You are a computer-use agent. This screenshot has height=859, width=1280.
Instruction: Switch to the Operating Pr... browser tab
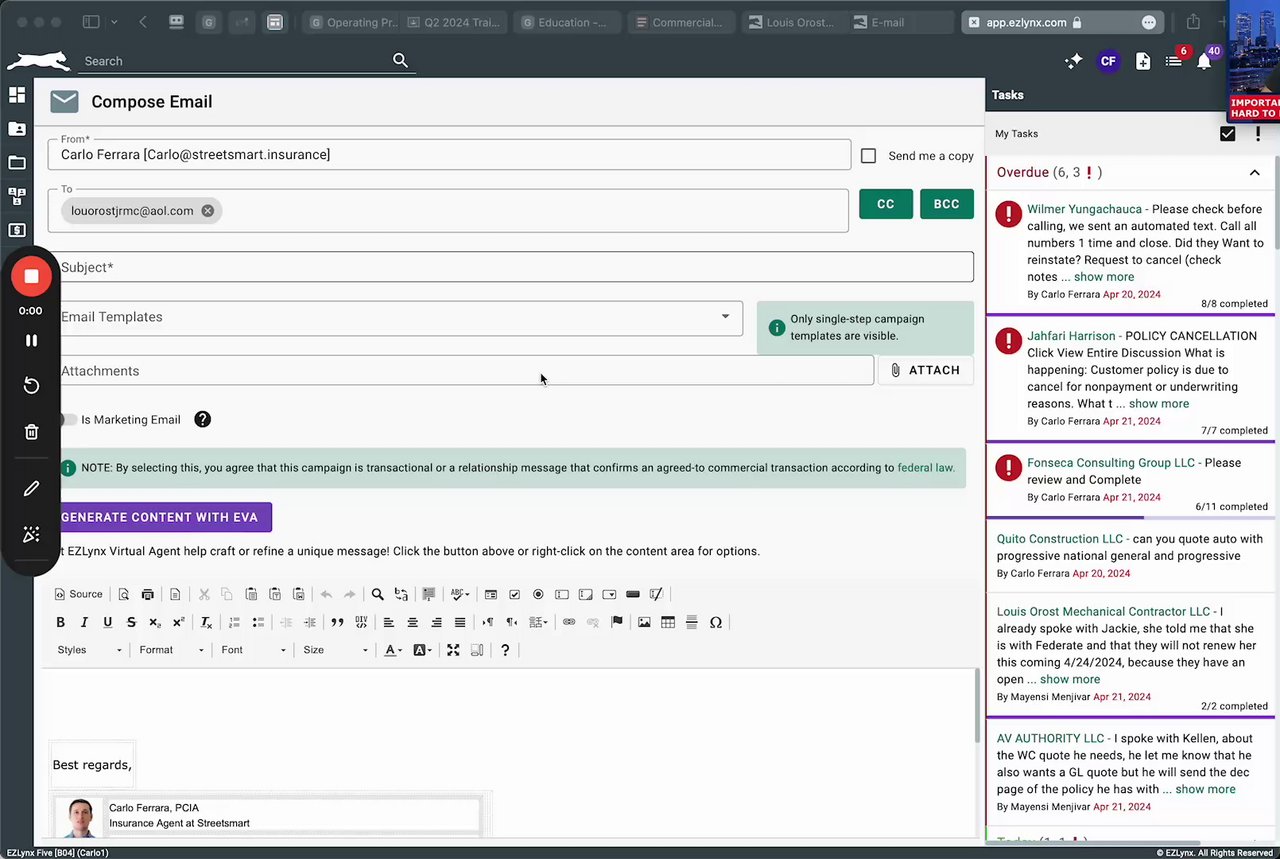(350, 22)
